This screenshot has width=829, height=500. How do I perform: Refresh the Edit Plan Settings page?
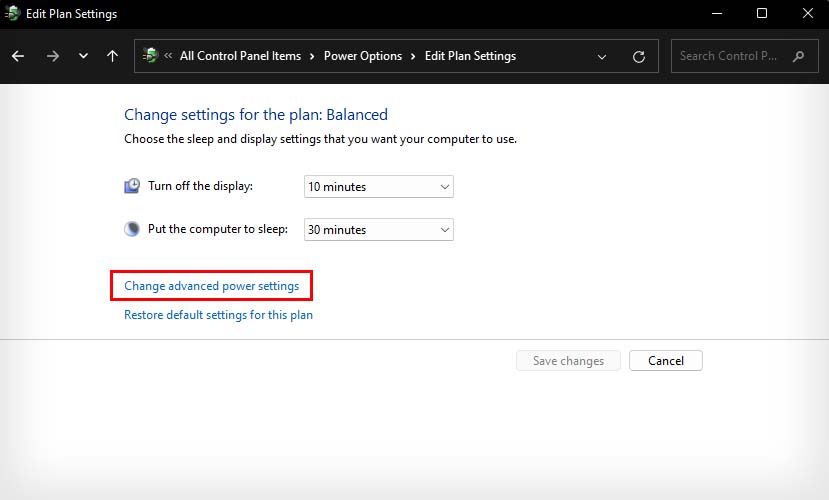(639, 57)
